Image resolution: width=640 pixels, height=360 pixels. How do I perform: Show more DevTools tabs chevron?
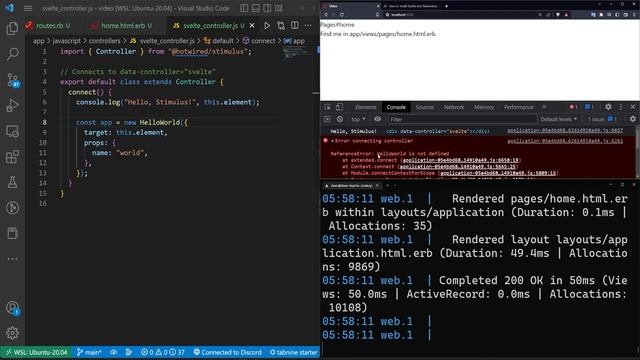pos(544,107)
